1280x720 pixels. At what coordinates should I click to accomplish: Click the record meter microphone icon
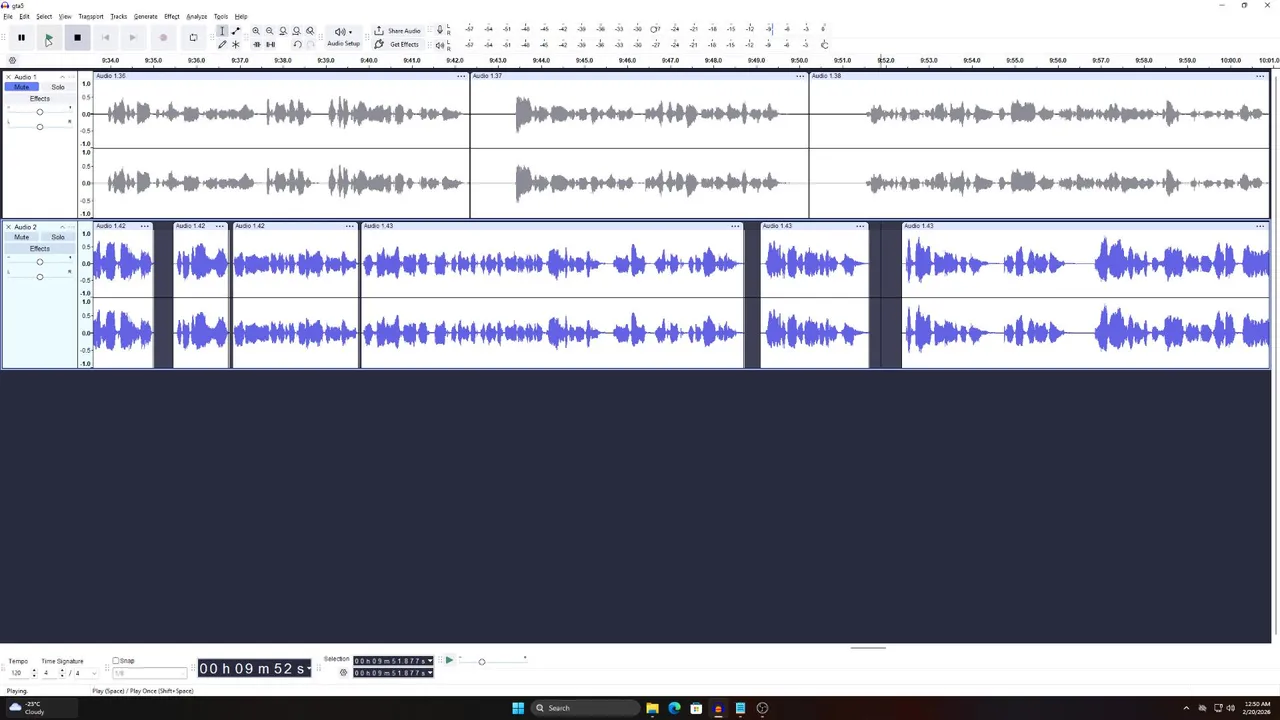[440, 29]
